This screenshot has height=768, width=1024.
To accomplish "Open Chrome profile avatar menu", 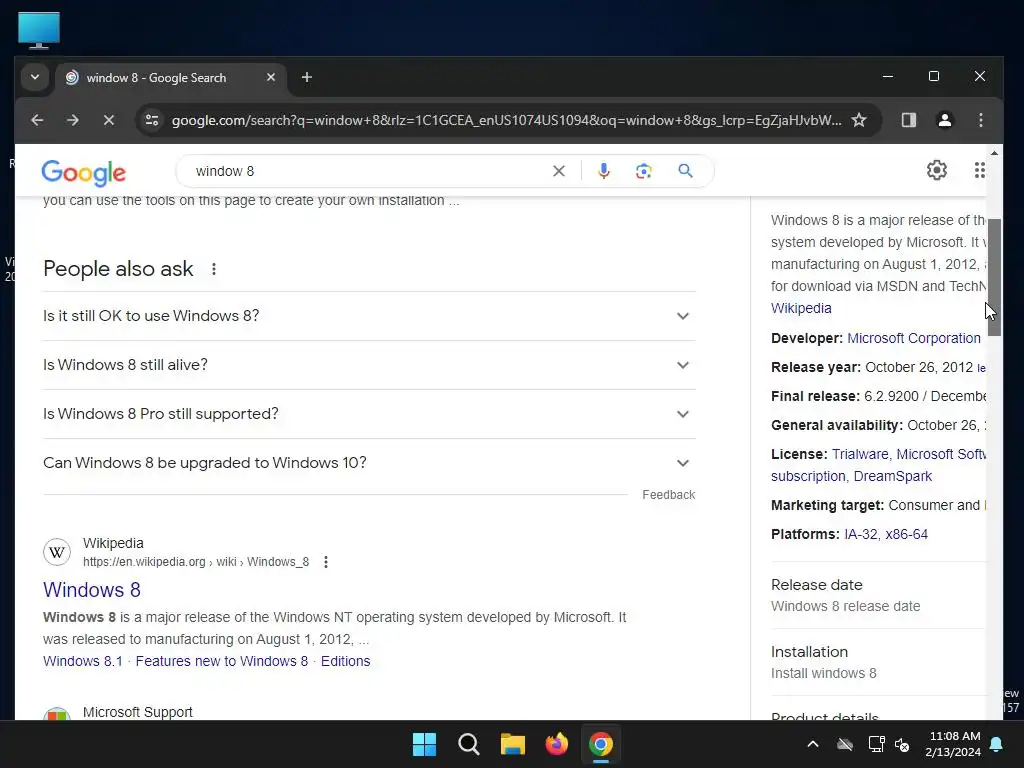I will coord(944,120).
